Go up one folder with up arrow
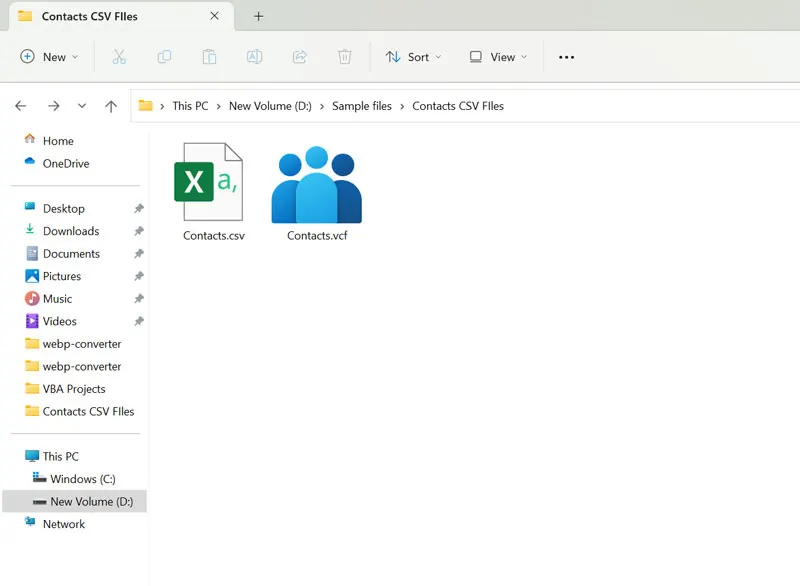The width and height of the screenshot is (800, 586). tap(111, 106)
